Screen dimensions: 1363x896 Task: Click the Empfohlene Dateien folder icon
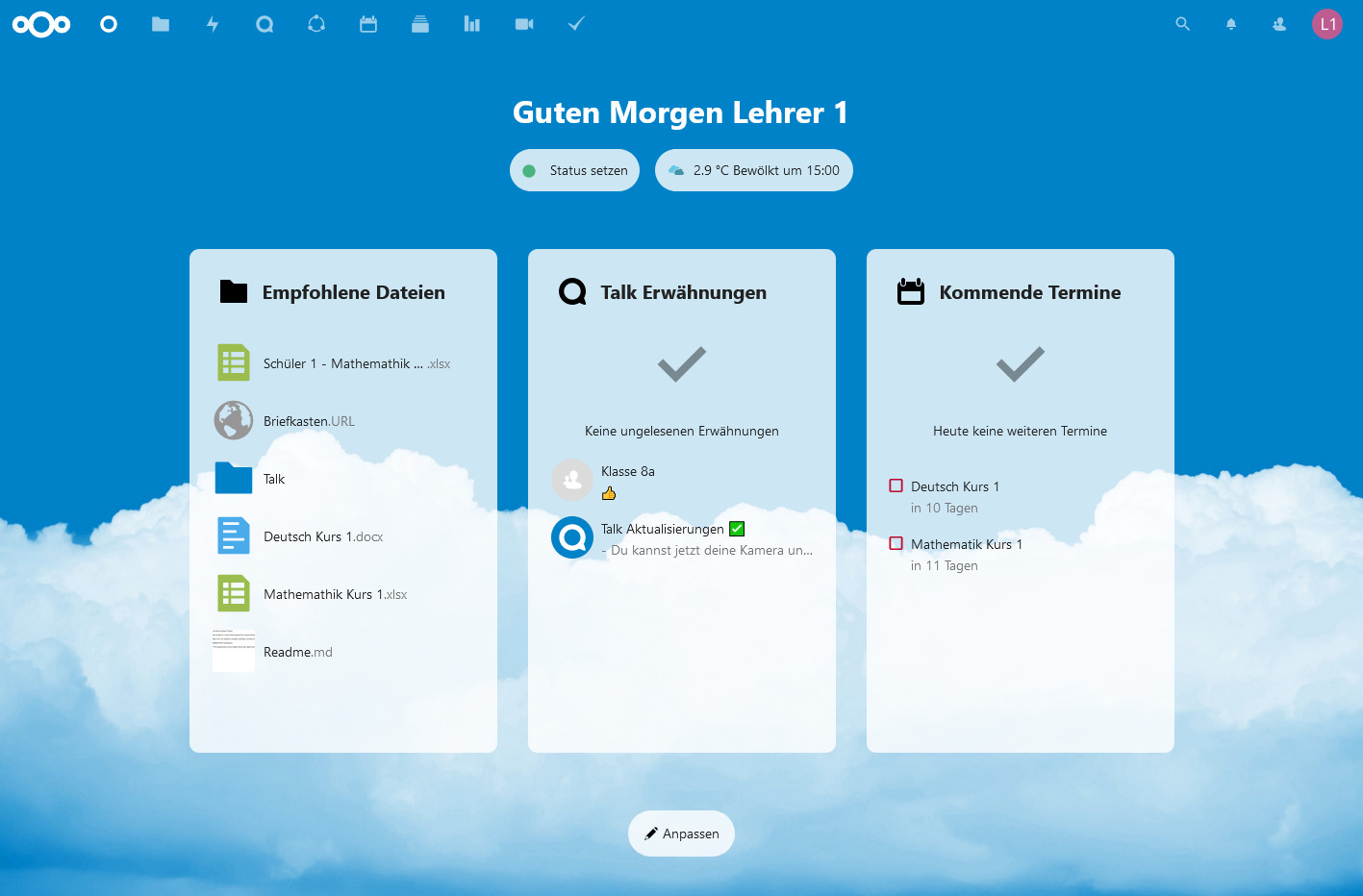click(x=234, y=291)
